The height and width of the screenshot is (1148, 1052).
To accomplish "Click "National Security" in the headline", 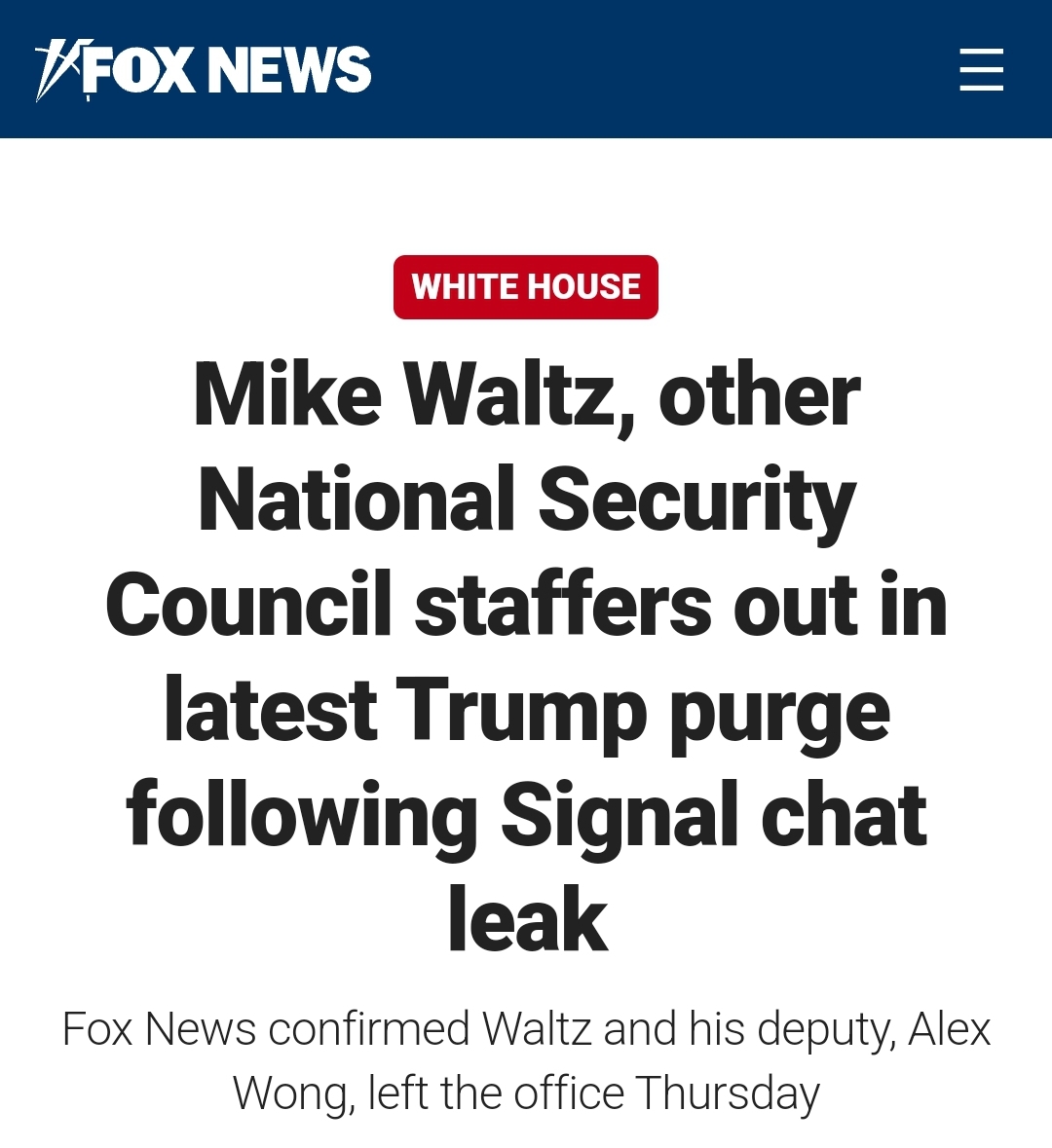I will pyautogui.click(x=526, y=500).
